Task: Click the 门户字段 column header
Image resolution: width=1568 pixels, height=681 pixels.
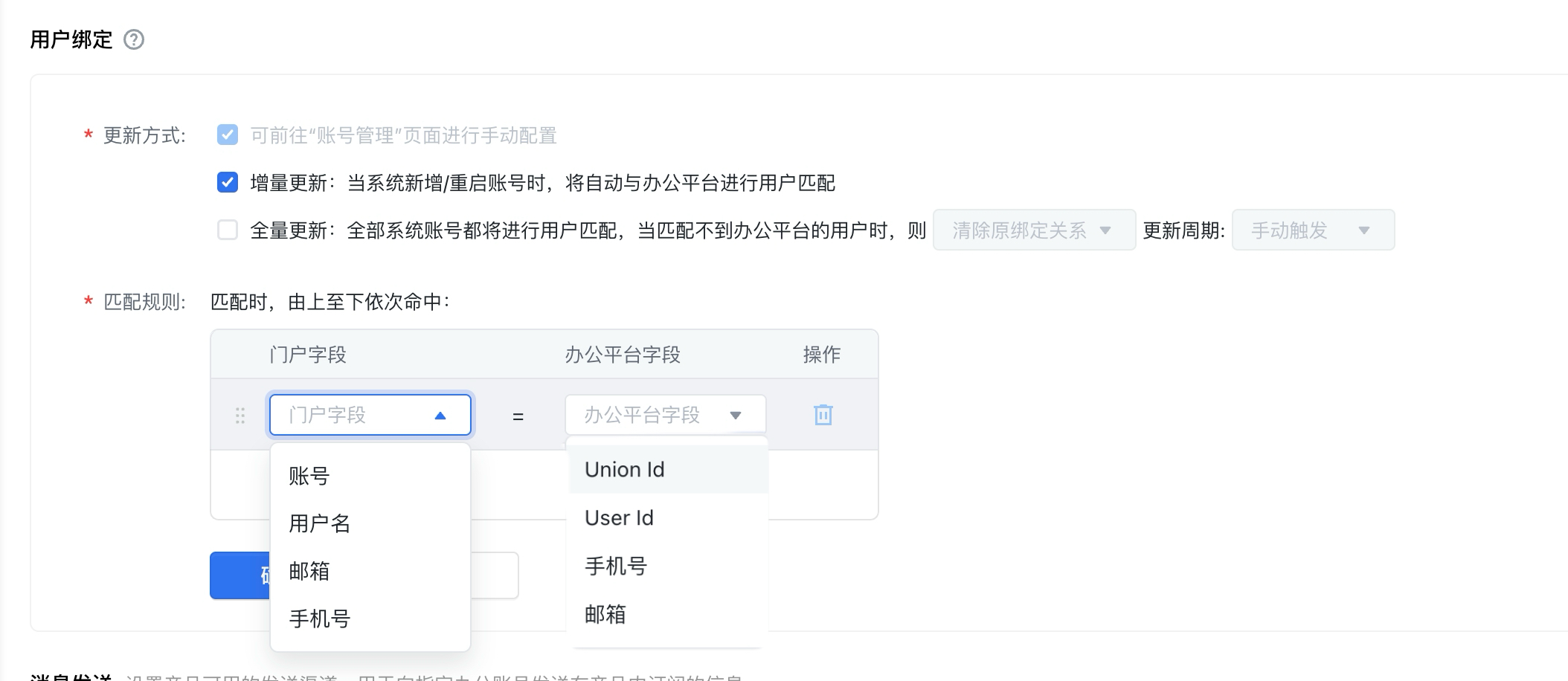Action: point(308,355)
